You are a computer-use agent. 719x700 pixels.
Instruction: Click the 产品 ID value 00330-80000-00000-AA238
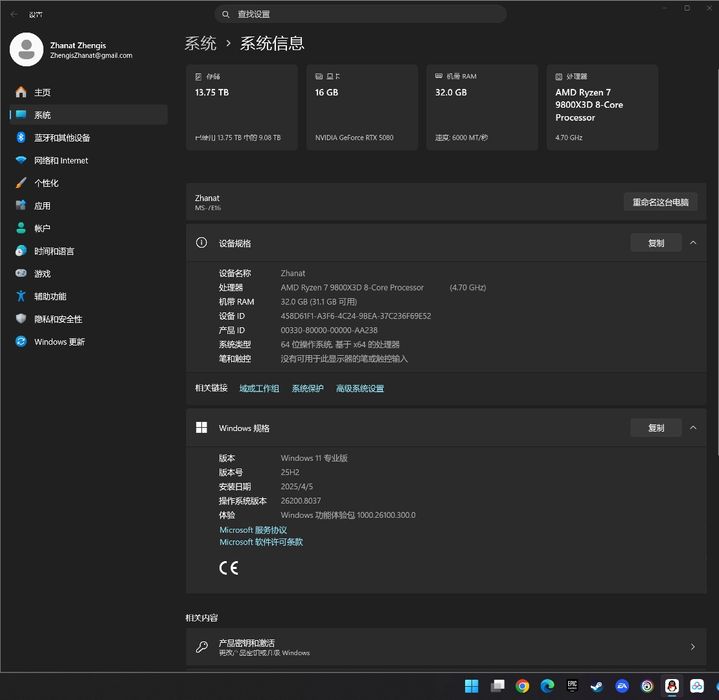point(329,330)
